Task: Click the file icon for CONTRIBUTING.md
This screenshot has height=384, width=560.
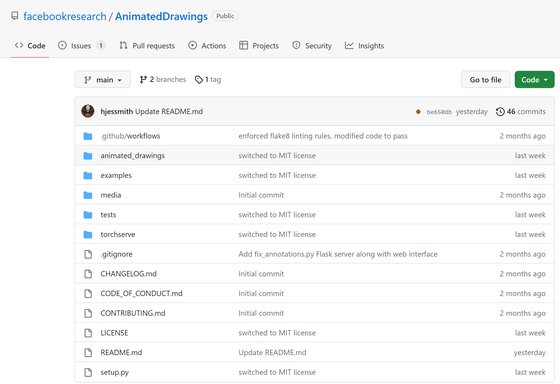Action: (x=88, y=313)
